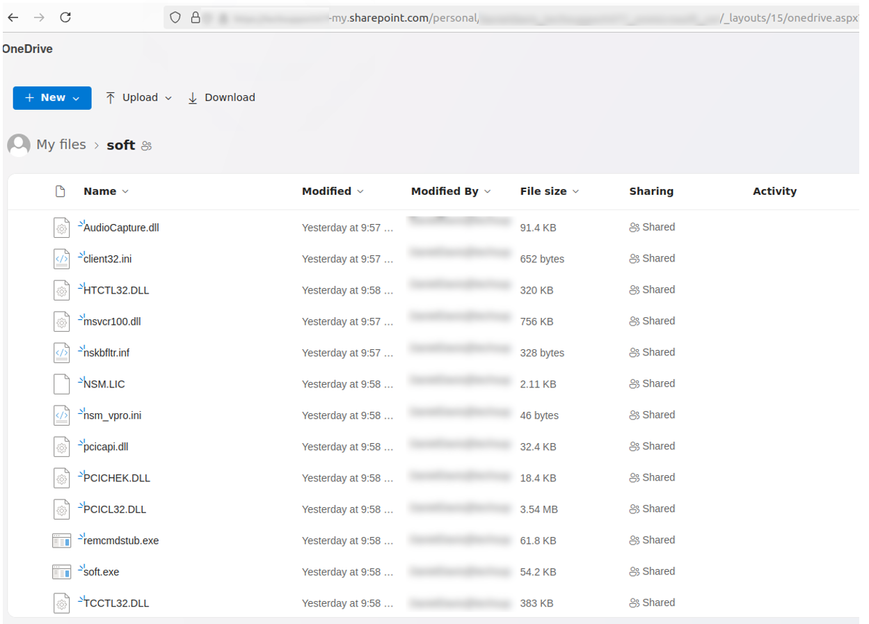Click the TCCTL32.DLL file icon

coord(62,603)
